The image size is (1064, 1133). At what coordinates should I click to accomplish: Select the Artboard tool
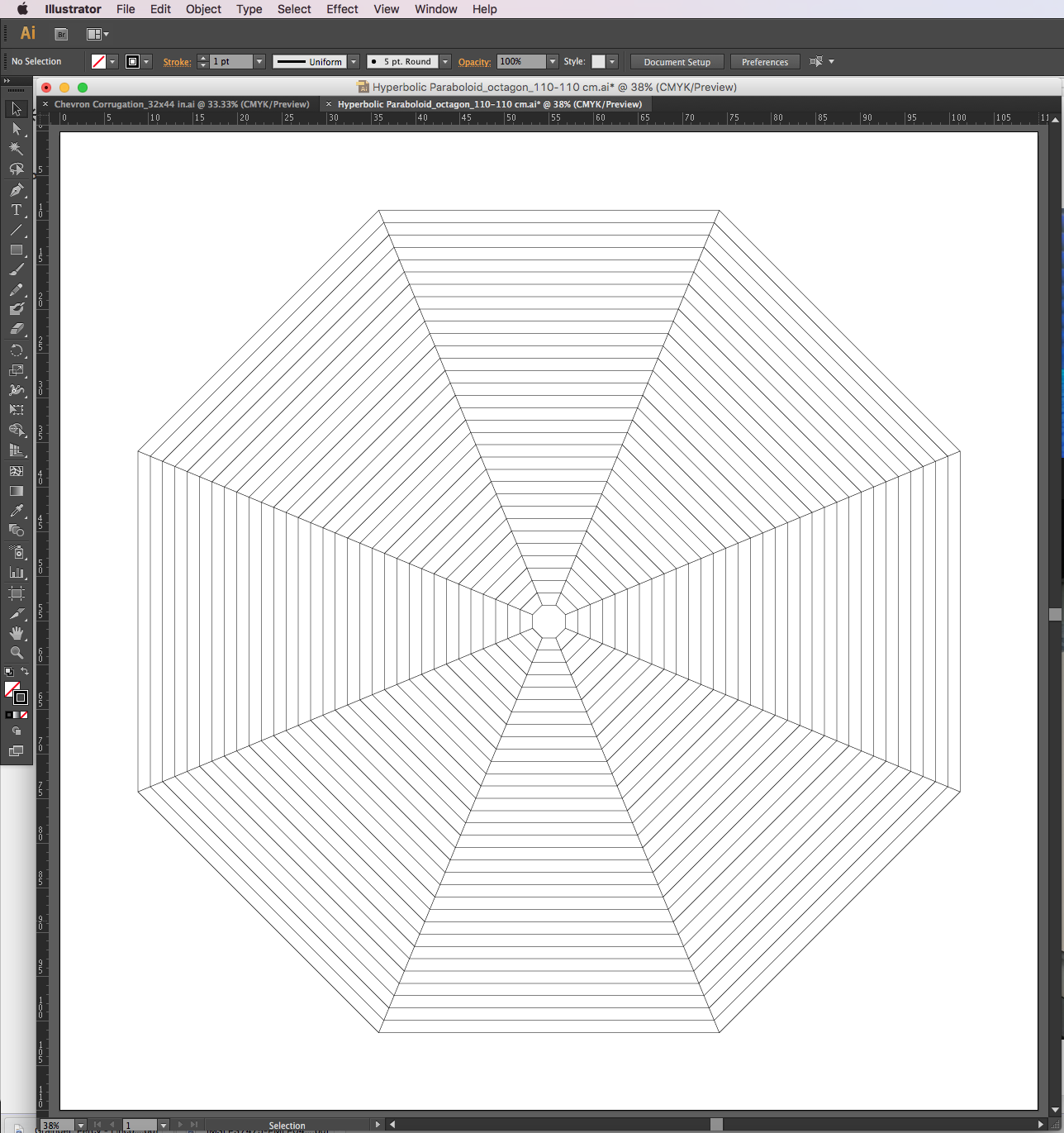pos(16,593)
